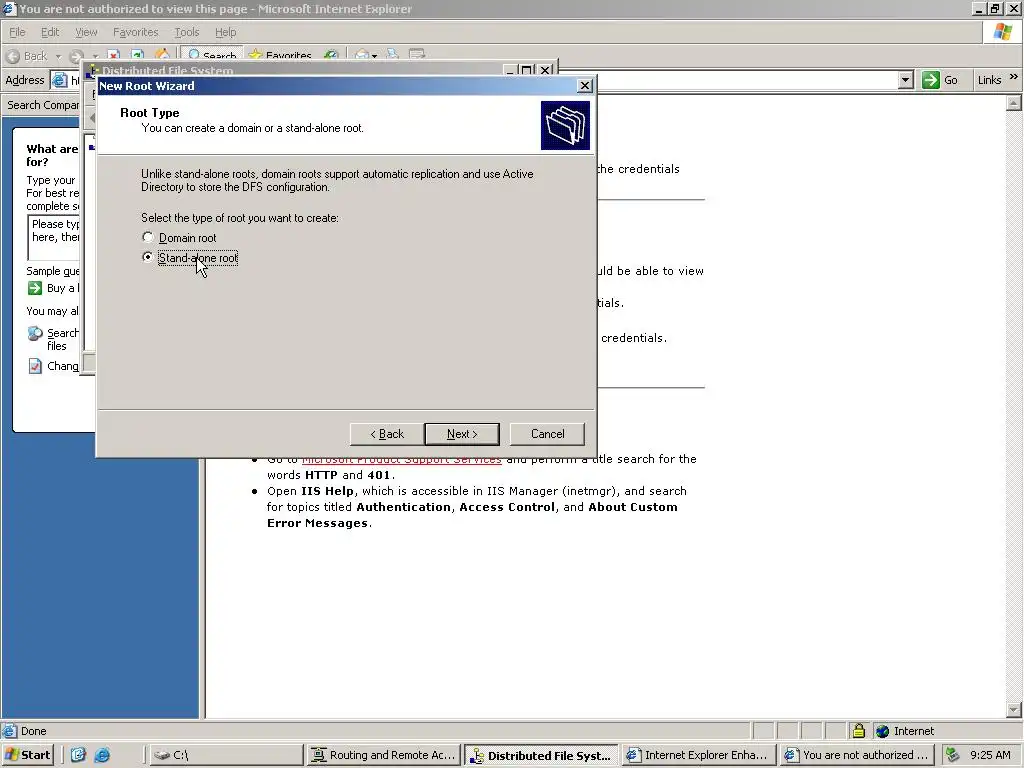The height and width of the screenshot is (768, 1024).
Task: Launch Internet Explorer from quick launch
Action: pos(102,755)
